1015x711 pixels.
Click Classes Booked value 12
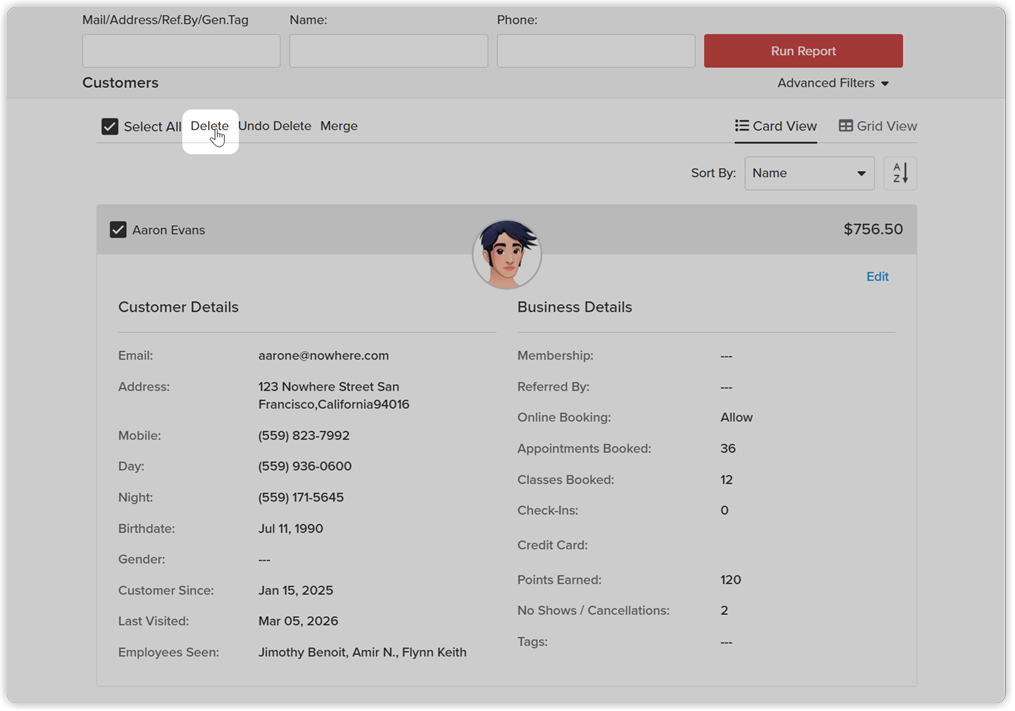tap(726, 480)
